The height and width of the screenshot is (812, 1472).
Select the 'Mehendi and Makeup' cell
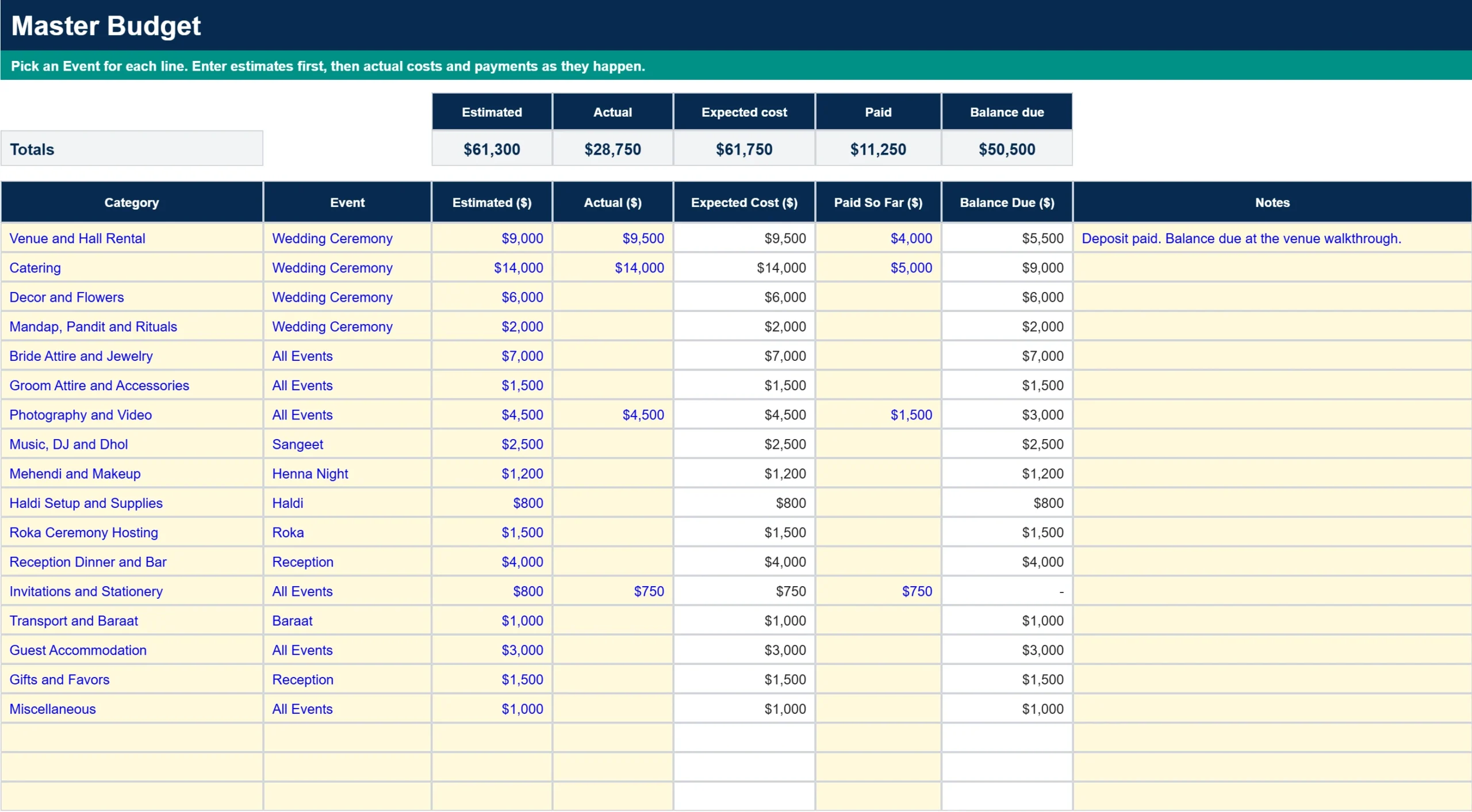(x=132, y=473)
